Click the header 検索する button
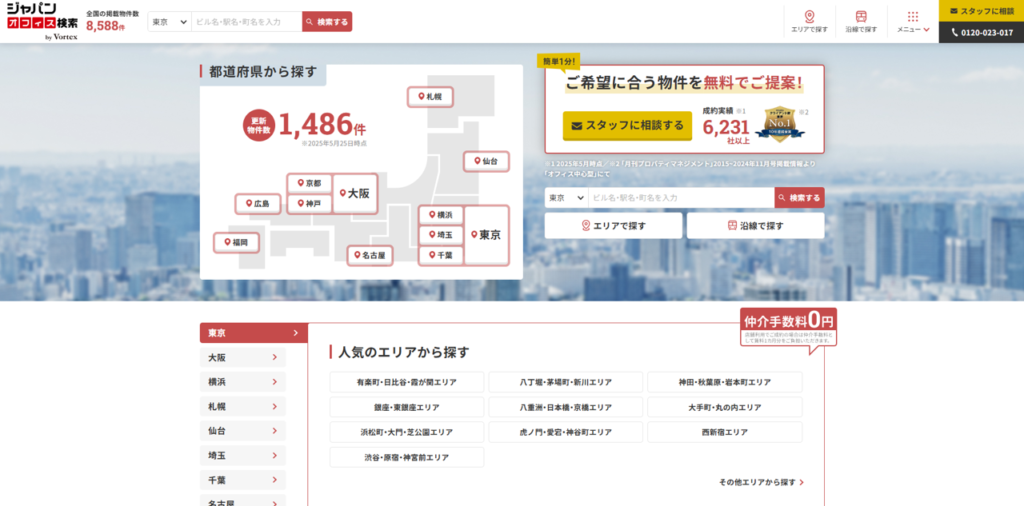 pyautogui.click(x=327, y=22)
